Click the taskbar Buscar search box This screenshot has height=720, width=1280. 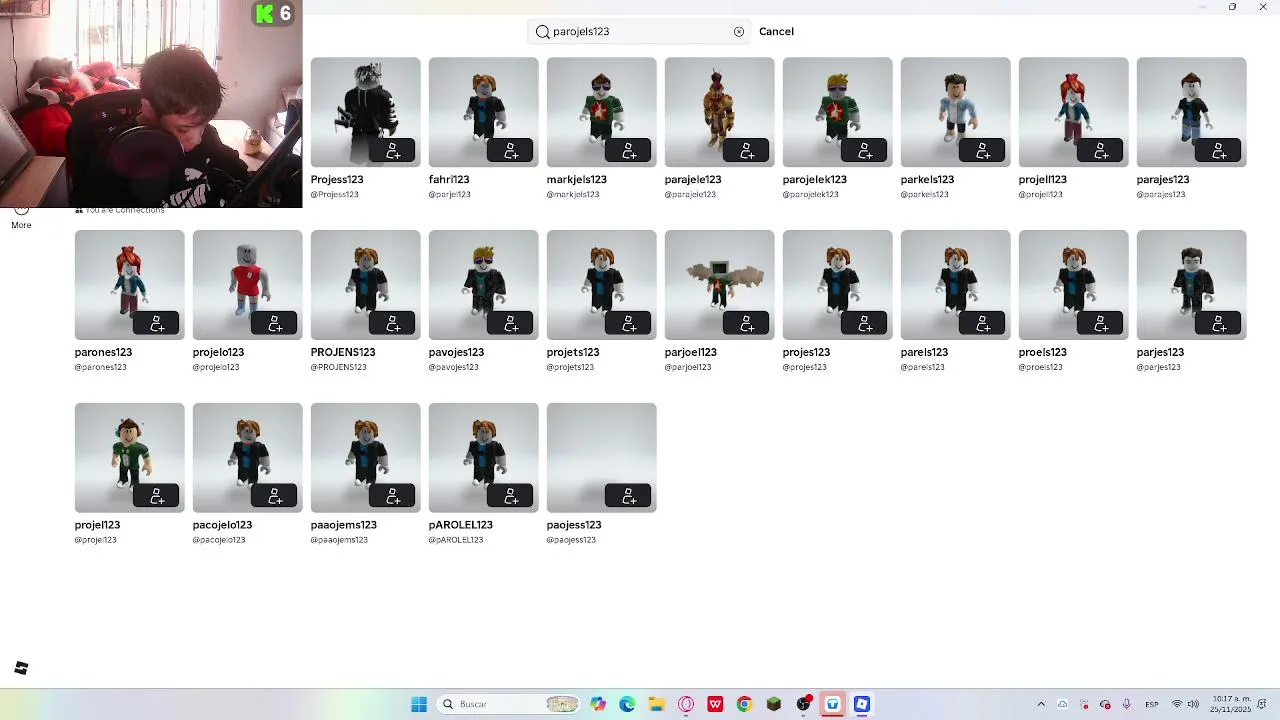(x=509, y=704)
